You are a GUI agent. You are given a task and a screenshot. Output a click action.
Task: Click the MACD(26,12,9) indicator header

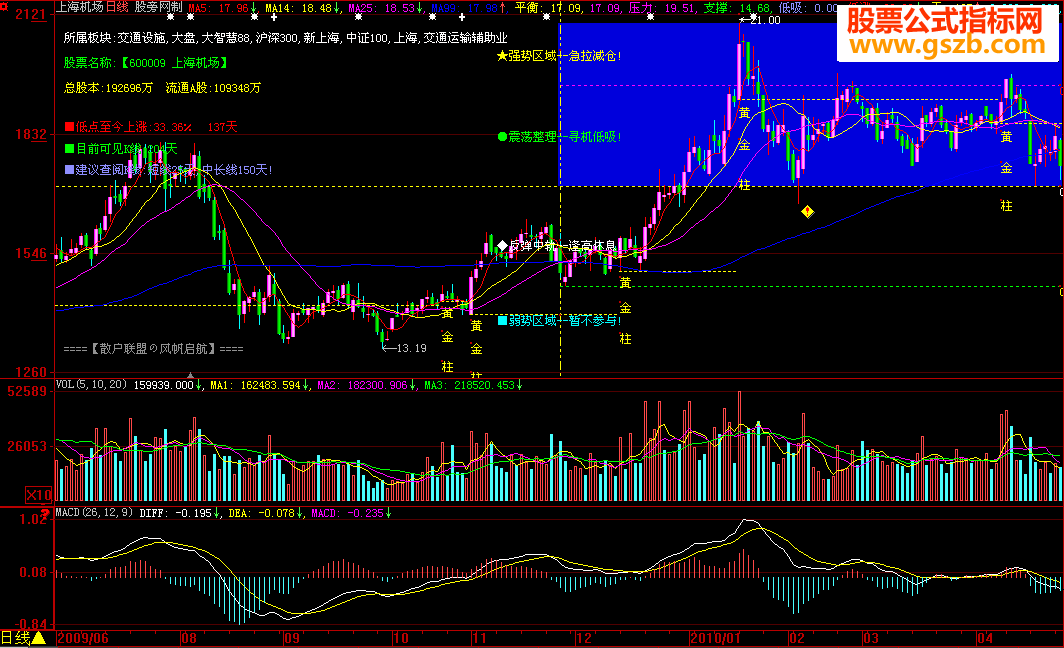pos(94,513)
